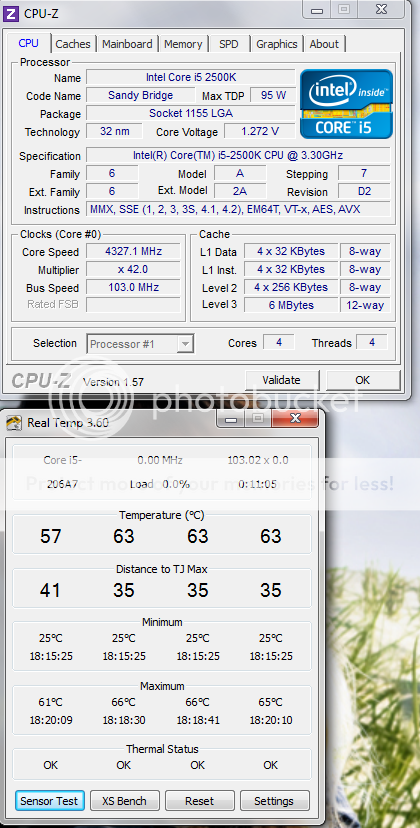Switch to the Caches tab in CPU-Z
420x828 pixels.
pos(73,44)
